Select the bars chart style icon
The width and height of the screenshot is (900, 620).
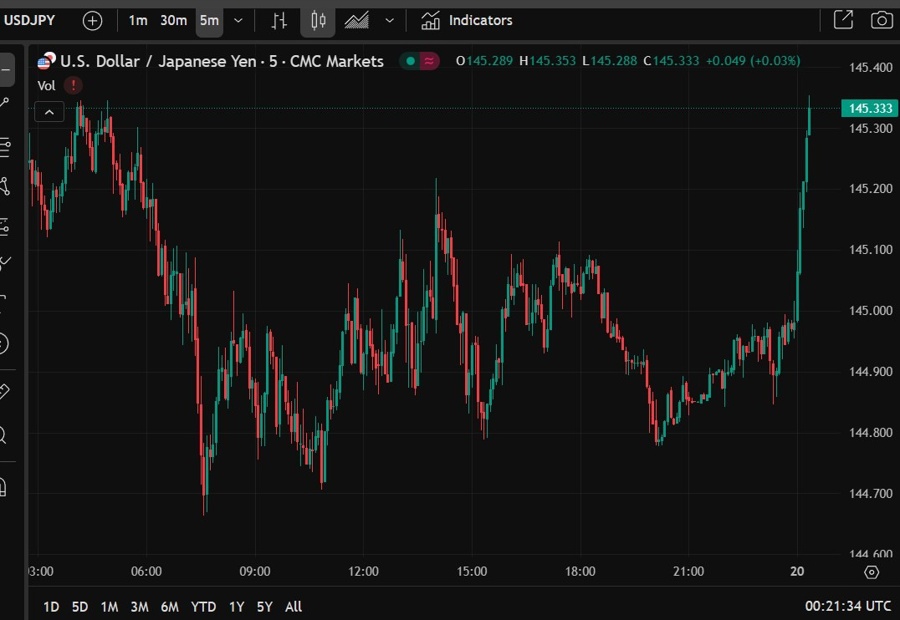point(280,20)
